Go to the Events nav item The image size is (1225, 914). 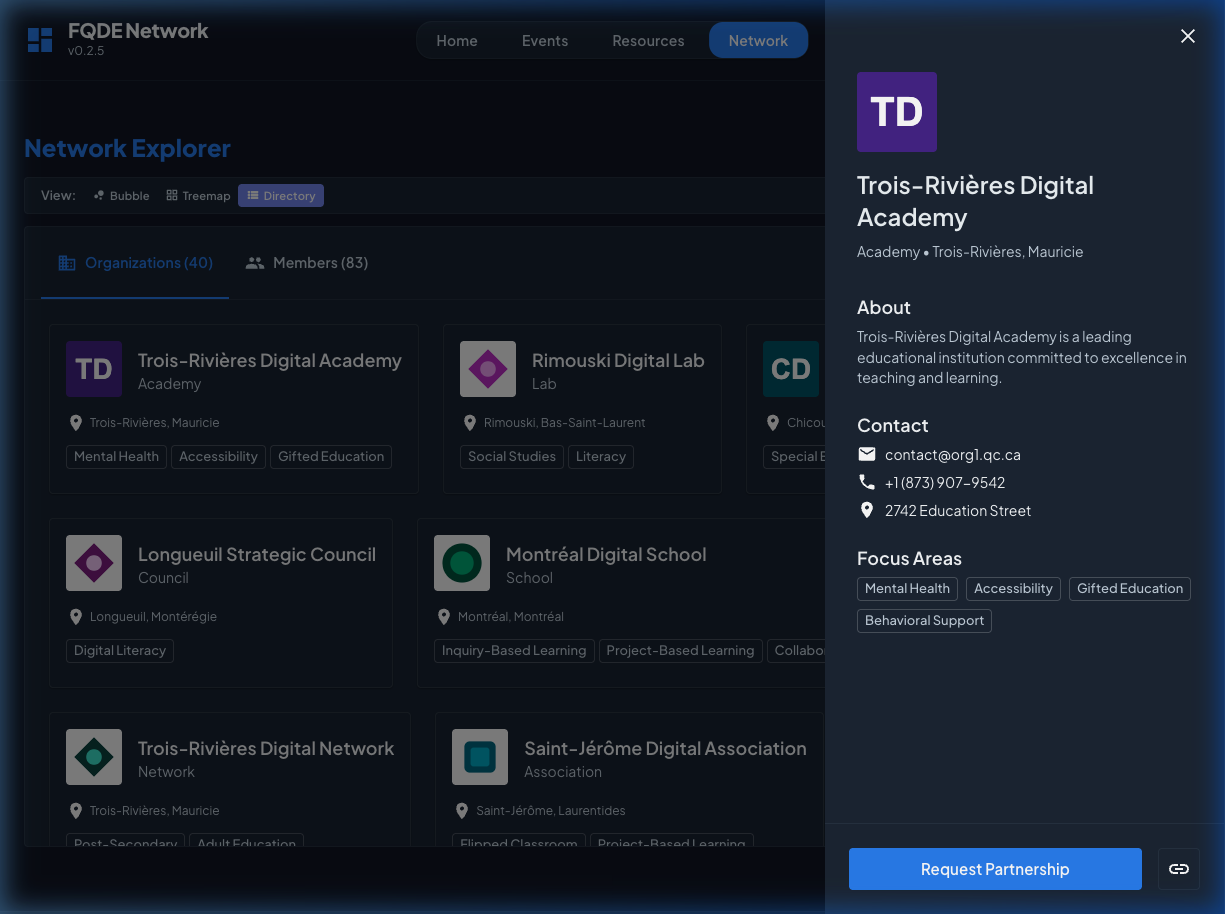point(545,41)
